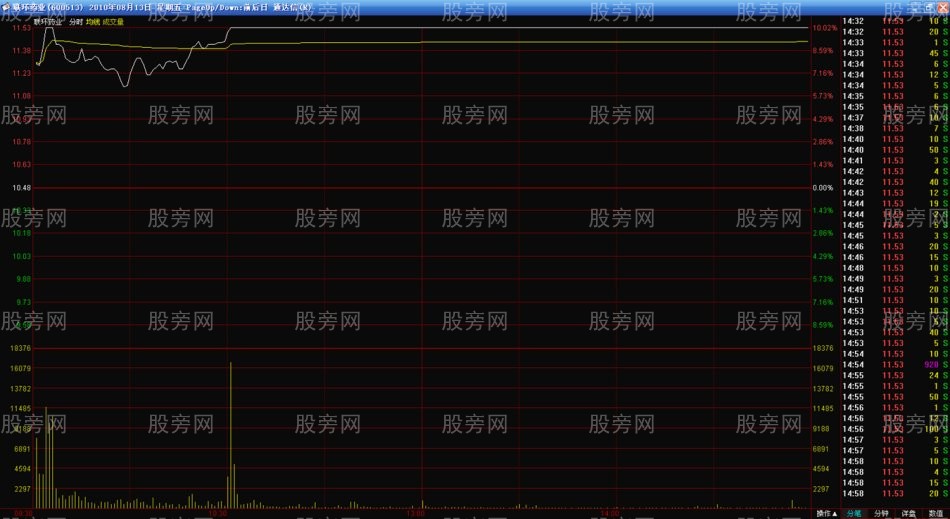The image size is (950, 519).
Task: Select the 14:41 trade row
Action: (x=895, y=160)
